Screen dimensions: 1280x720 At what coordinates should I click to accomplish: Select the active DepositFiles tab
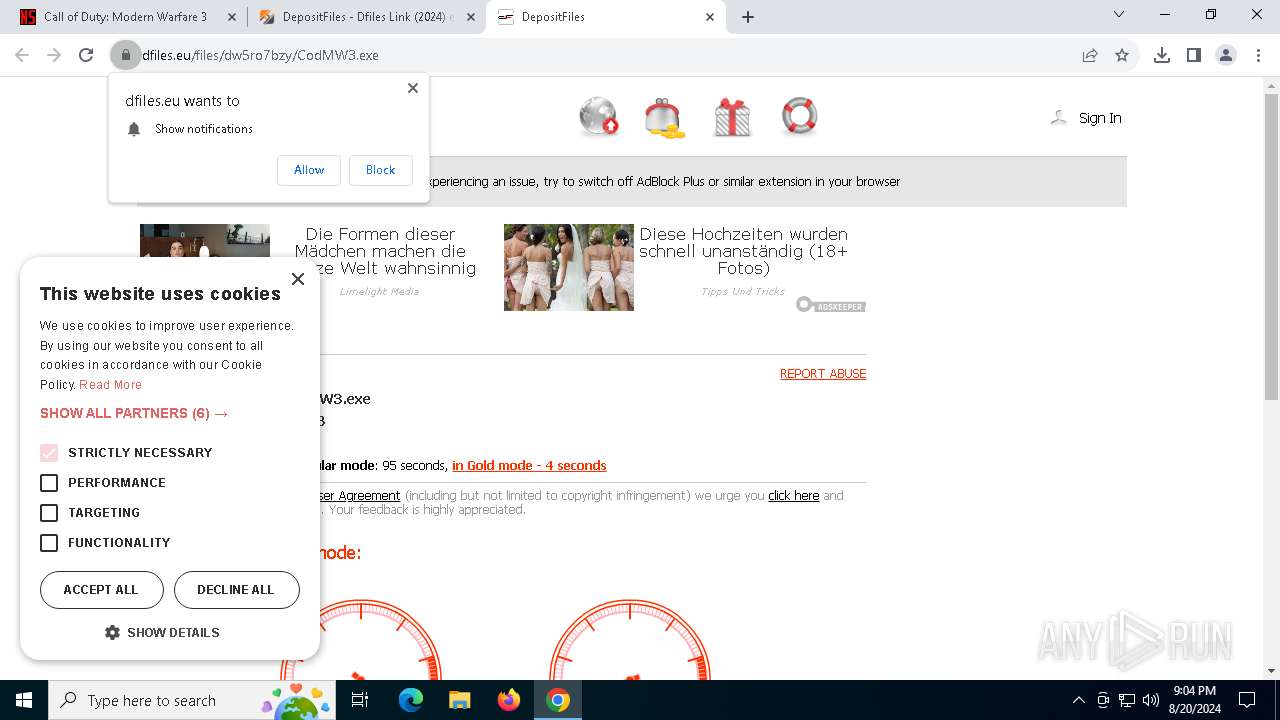604,17
